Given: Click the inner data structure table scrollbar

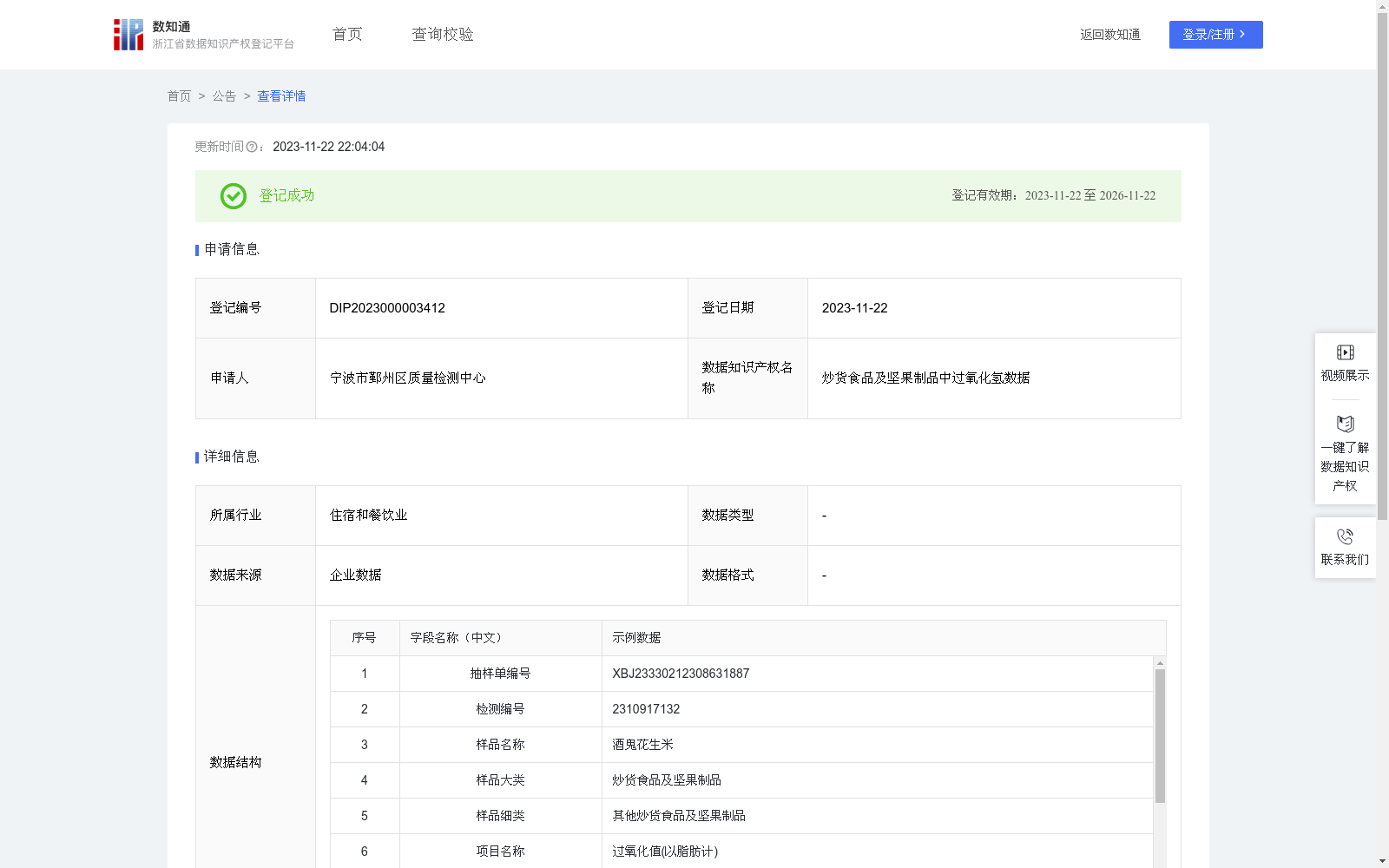Looking at the screenshot, I should pyautogui.click(x=1160, y=736).
